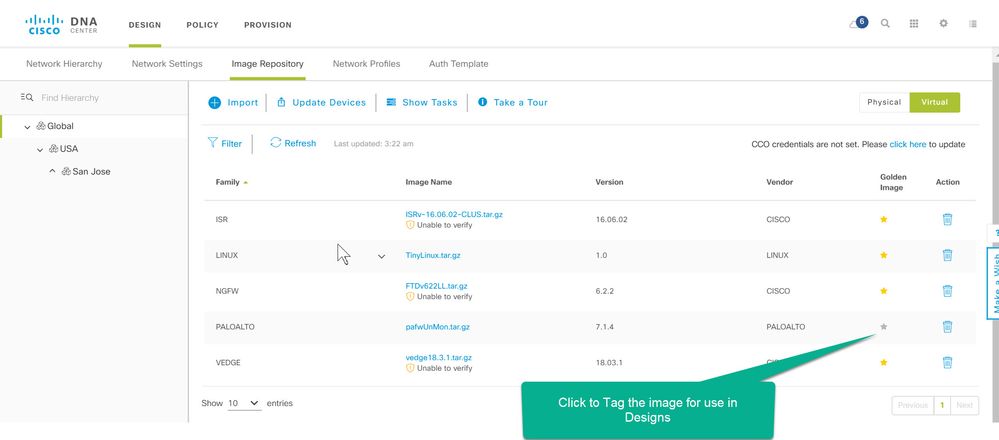Screen dimensions: 999x440
Task: Open the Cisco DNA Center home logo
Action: (61, 25)
